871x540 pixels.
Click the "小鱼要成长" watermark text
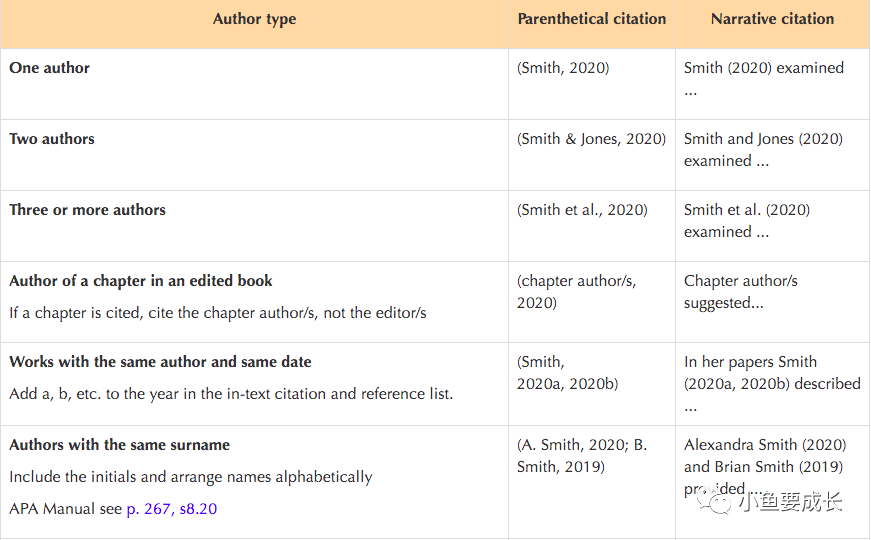790,501
